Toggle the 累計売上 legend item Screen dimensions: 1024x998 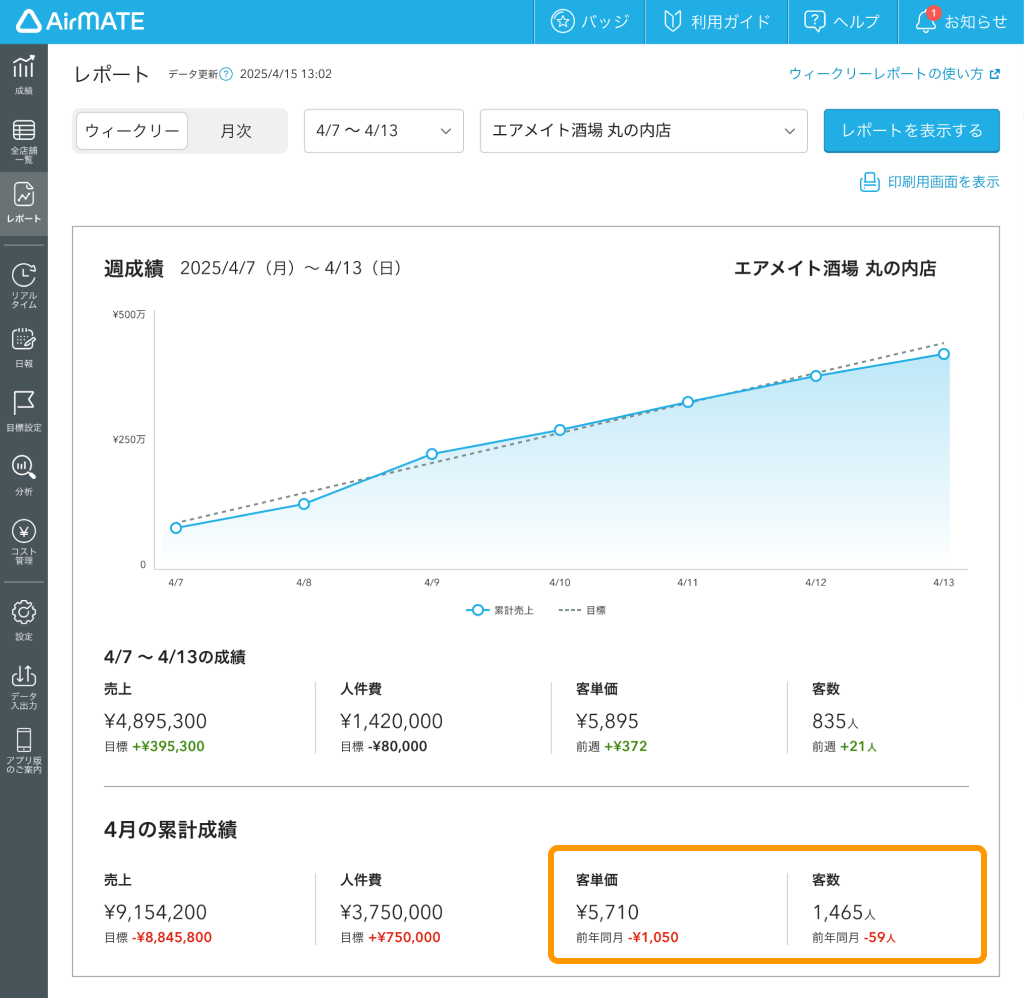[500, 610]
